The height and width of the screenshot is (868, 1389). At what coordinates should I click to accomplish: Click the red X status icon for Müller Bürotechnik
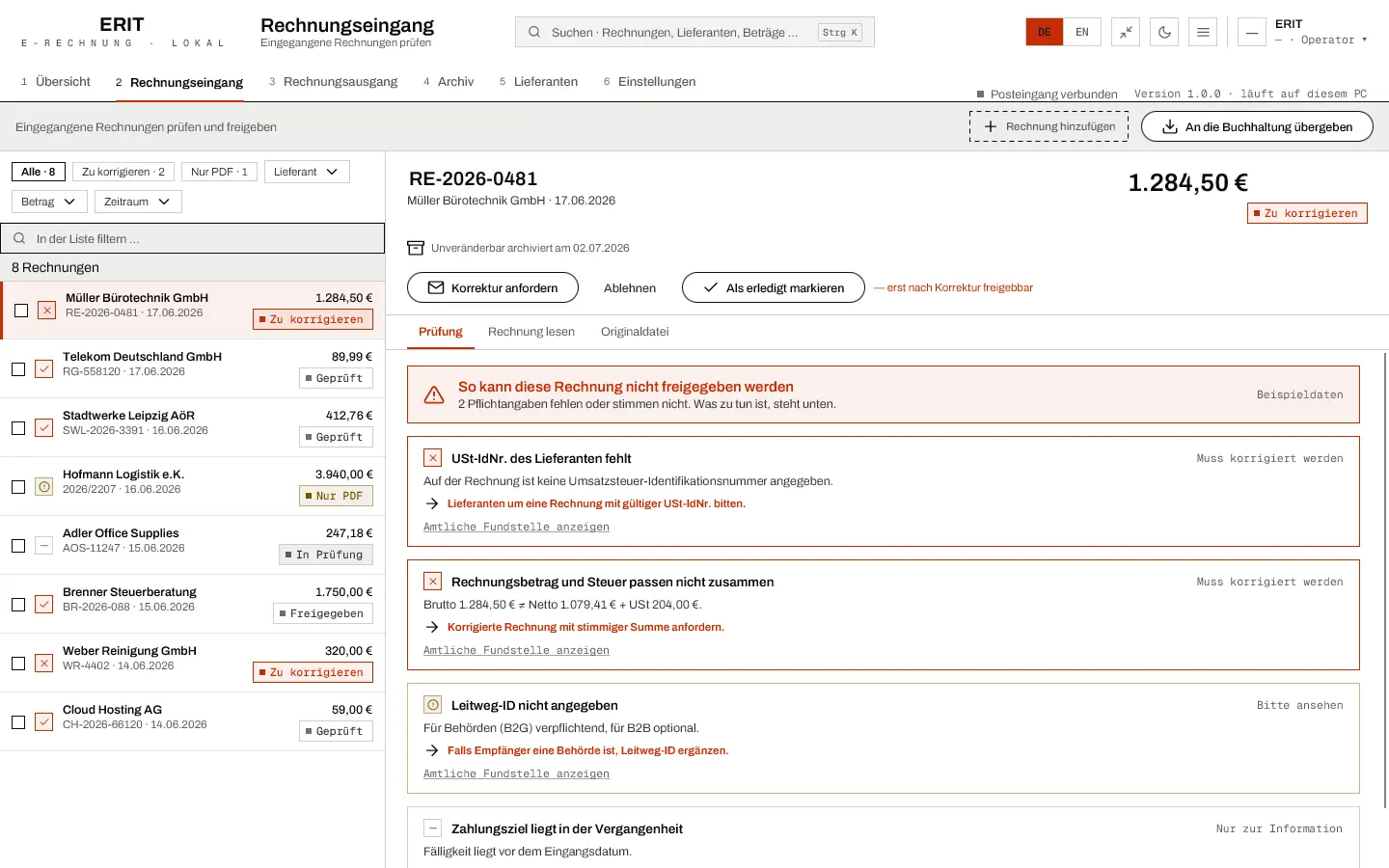point(46,311)
